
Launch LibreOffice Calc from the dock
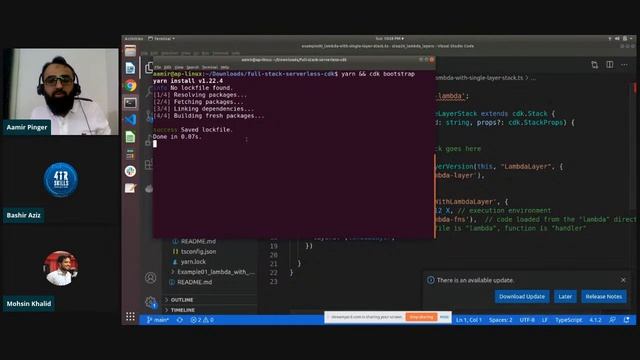click(130, 137)
